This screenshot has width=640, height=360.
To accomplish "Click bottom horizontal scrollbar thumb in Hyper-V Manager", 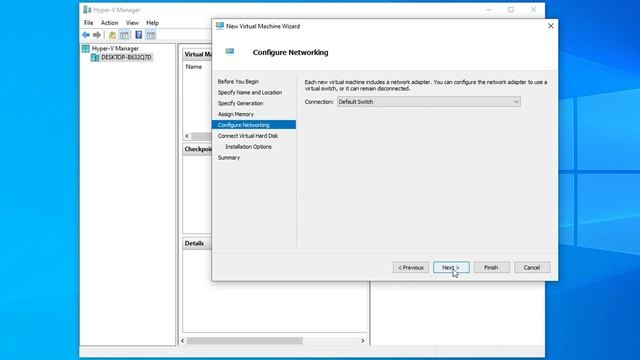I will click(x=244, y=340).
